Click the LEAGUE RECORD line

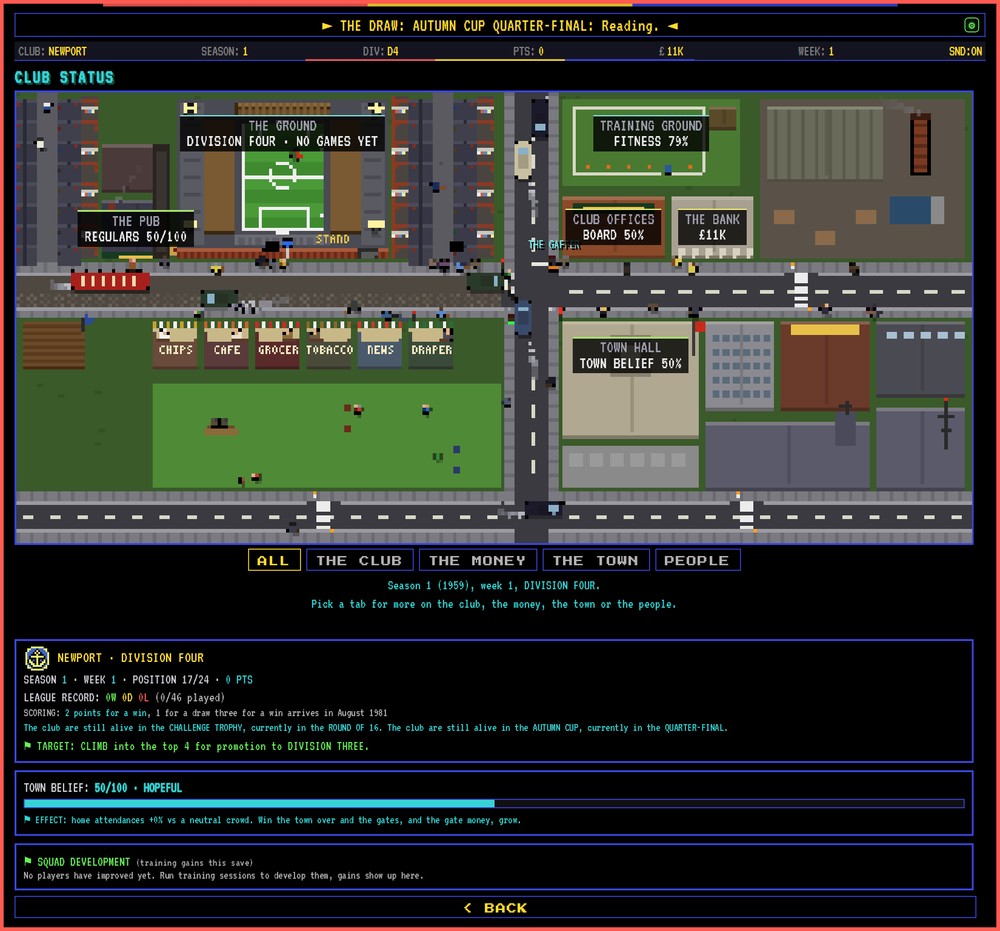(x=124, y=698)
